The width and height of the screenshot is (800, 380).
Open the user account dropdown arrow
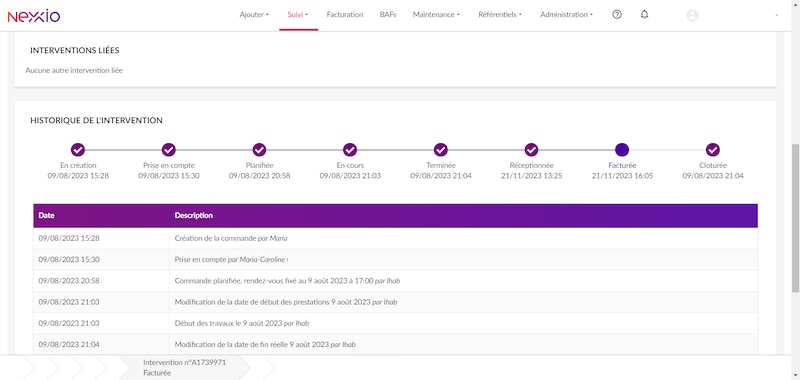pos(777,15)
